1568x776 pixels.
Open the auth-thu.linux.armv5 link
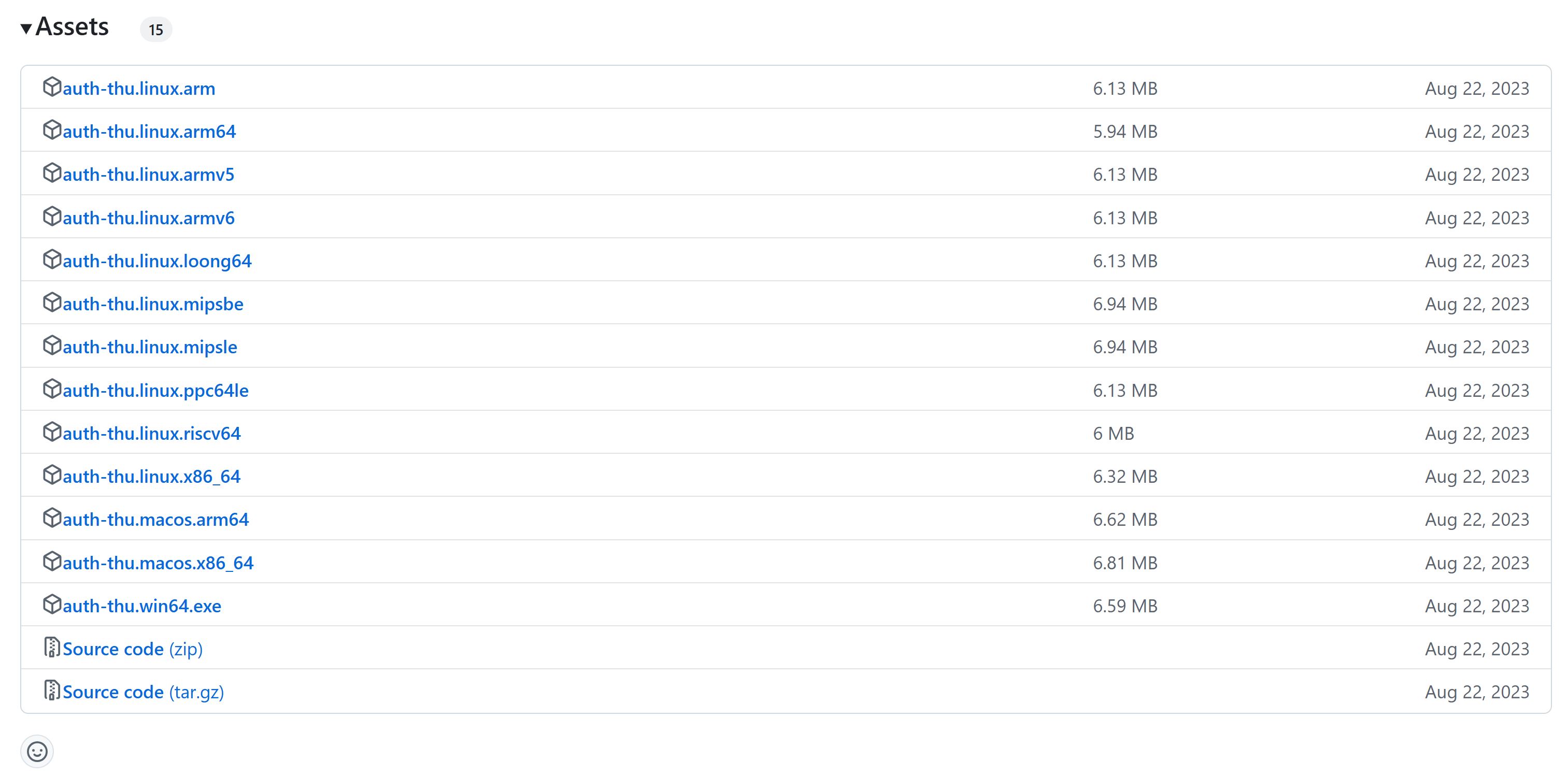(x=149, y=175)
